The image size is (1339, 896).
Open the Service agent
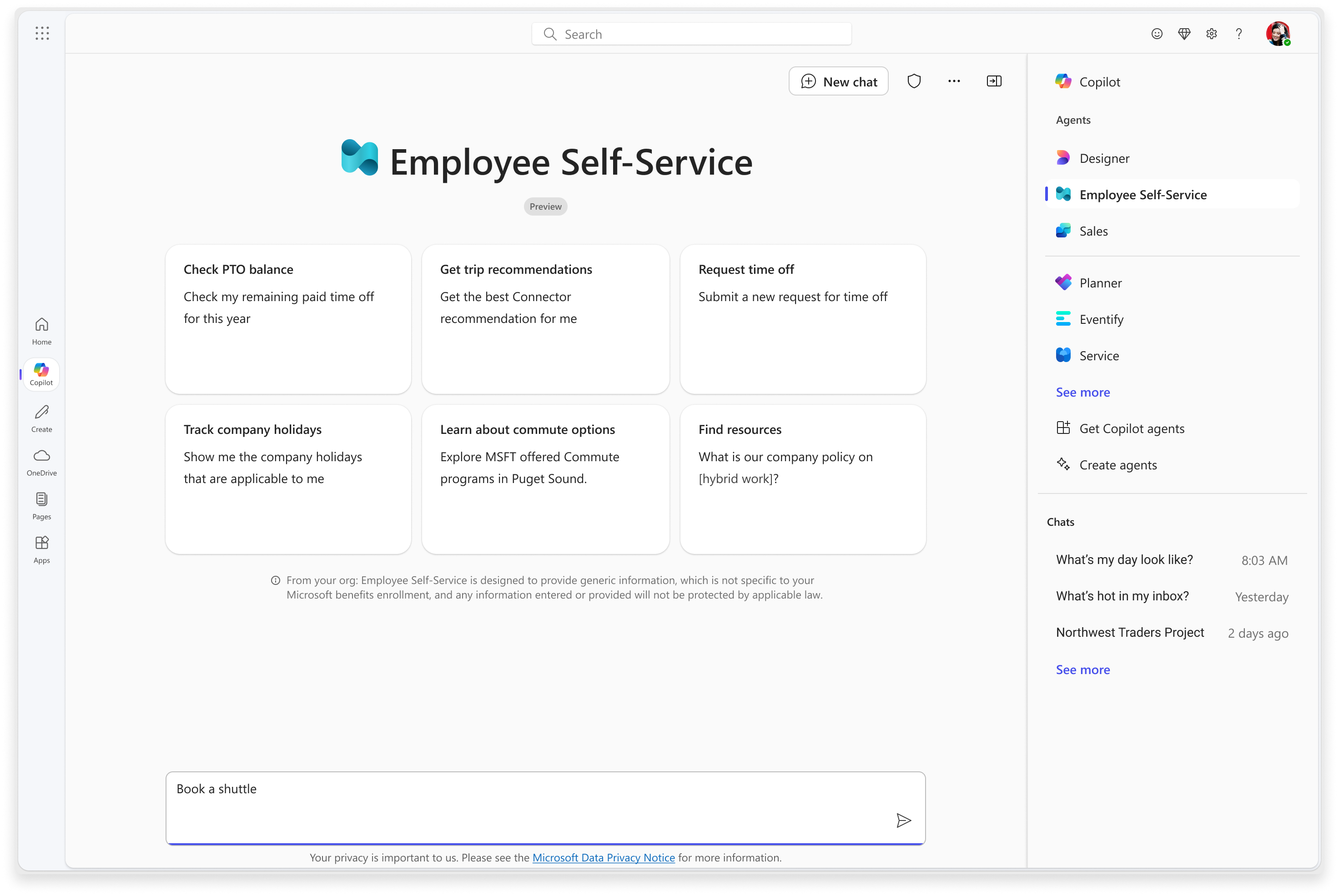1172,355
